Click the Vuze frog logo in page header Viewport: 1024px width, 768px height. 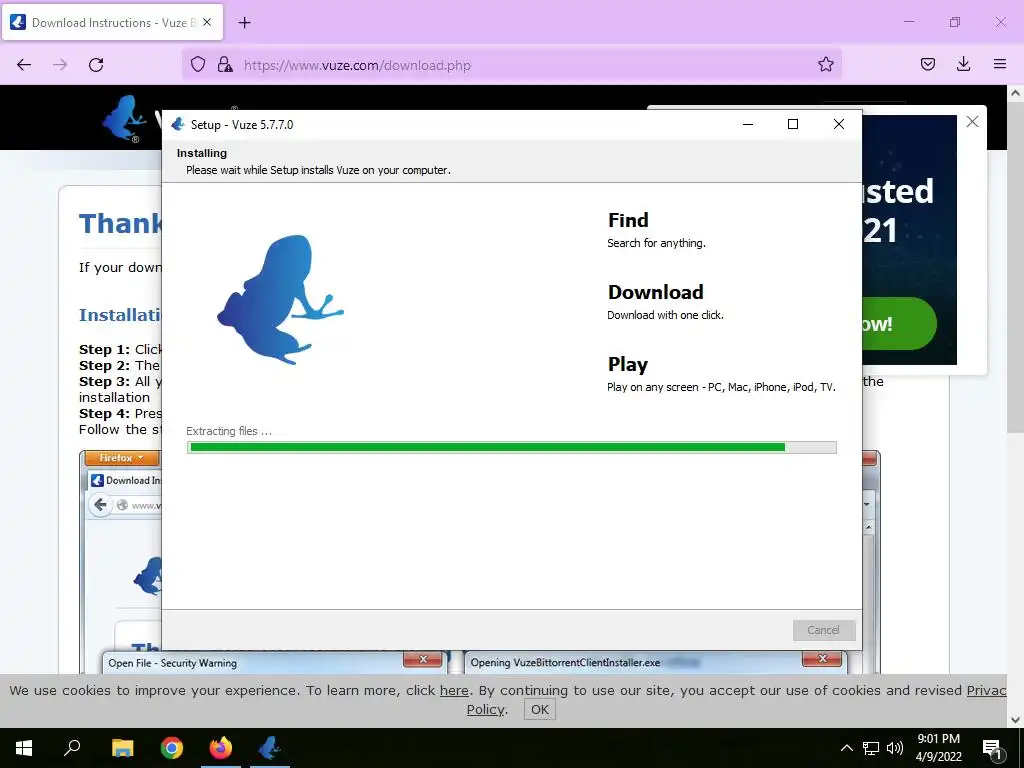click(x=125, y=119)
